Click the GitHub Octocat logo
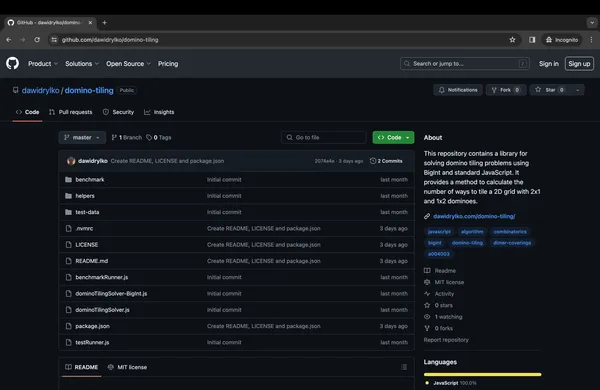 12,64
